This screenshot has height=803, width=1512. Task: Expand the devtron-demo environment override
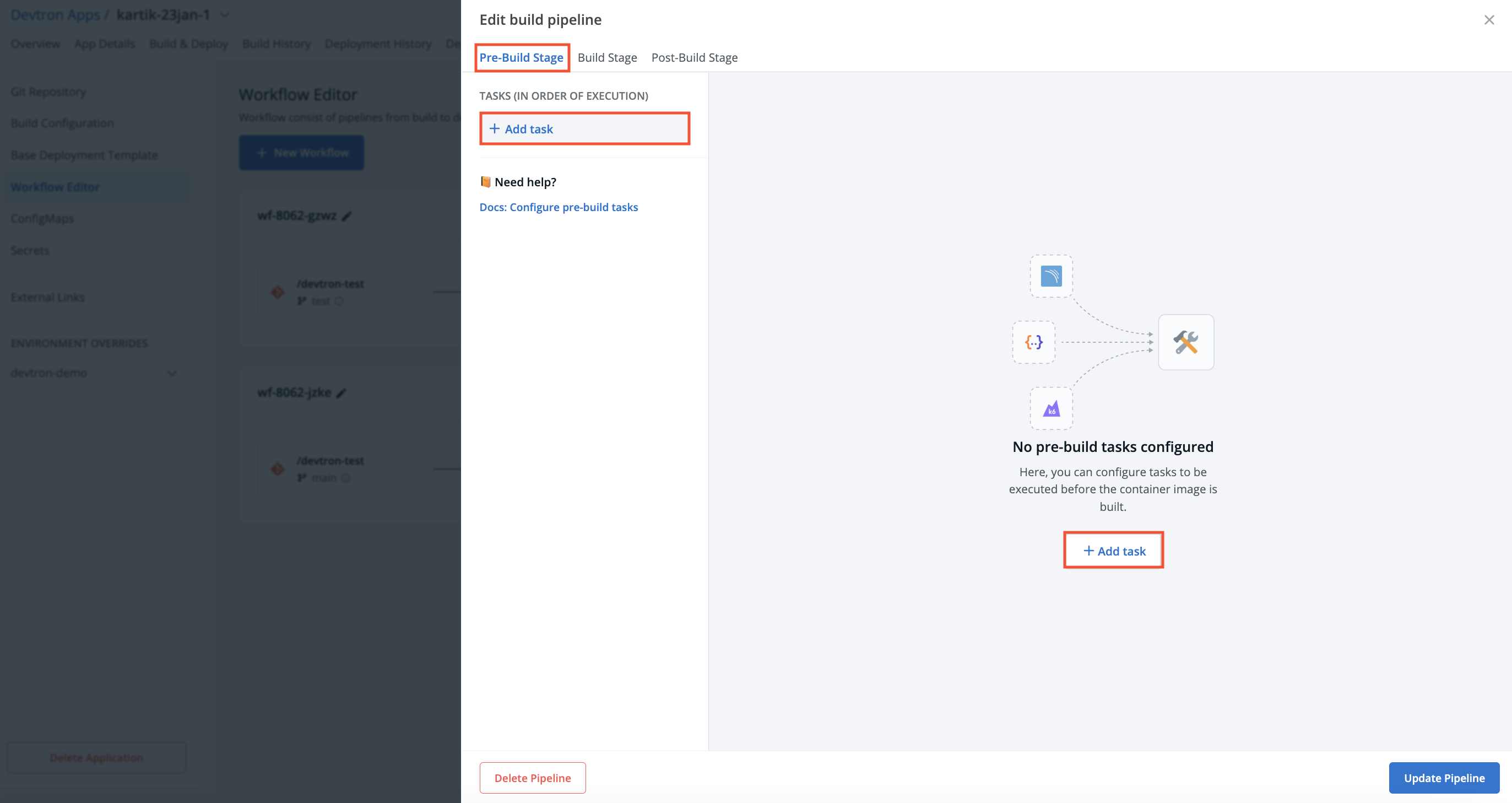coord(172,373)
